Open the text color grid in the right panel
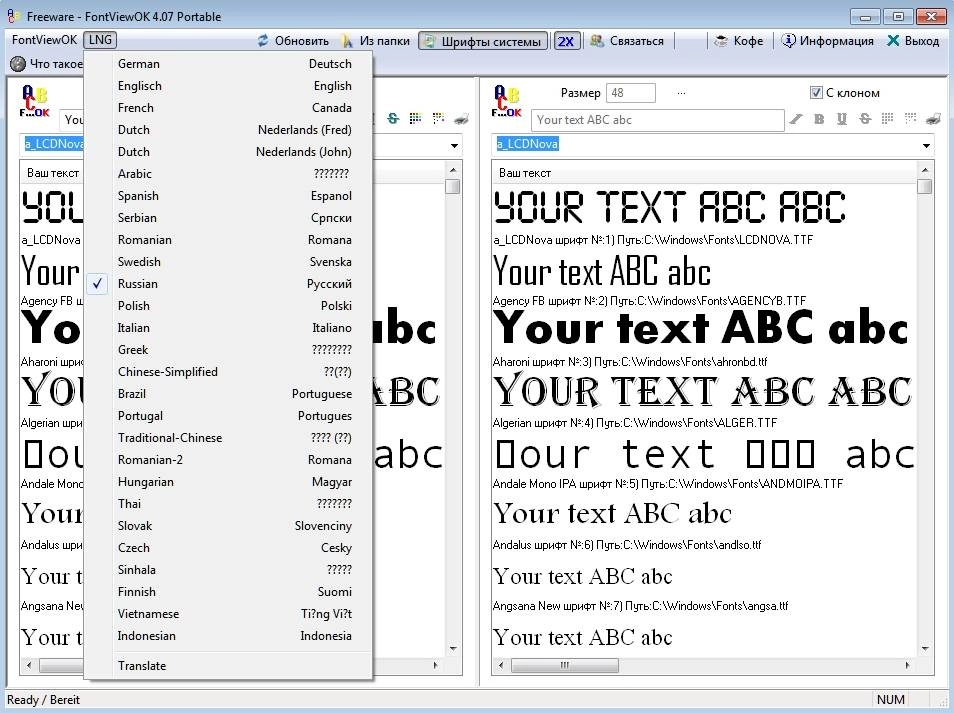The image size is (954, 713). [x=888, y=119]
